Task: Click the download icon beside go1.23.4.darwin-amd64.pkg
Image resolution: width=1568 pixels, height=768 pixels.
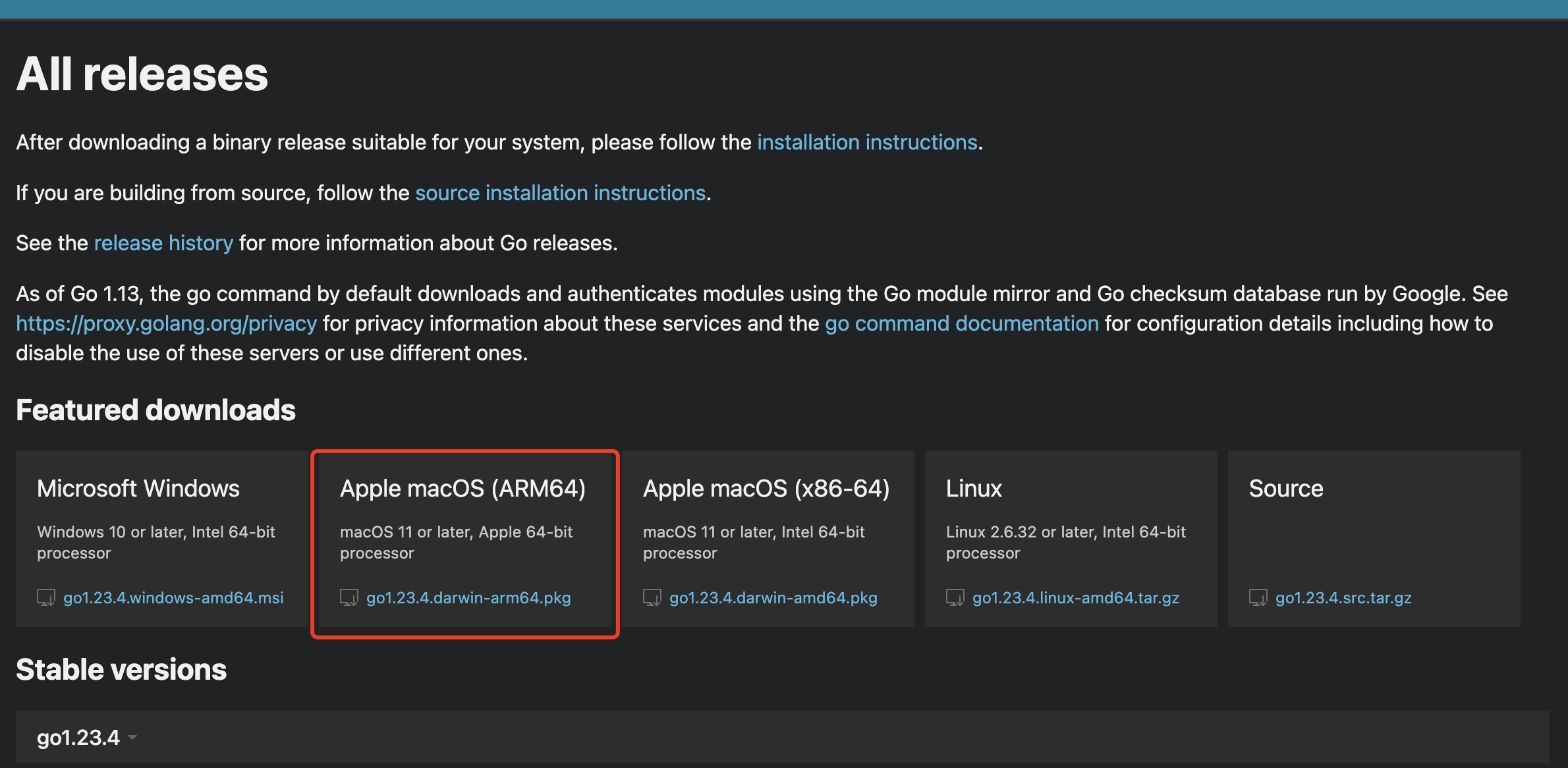Action: pos(652,597)
